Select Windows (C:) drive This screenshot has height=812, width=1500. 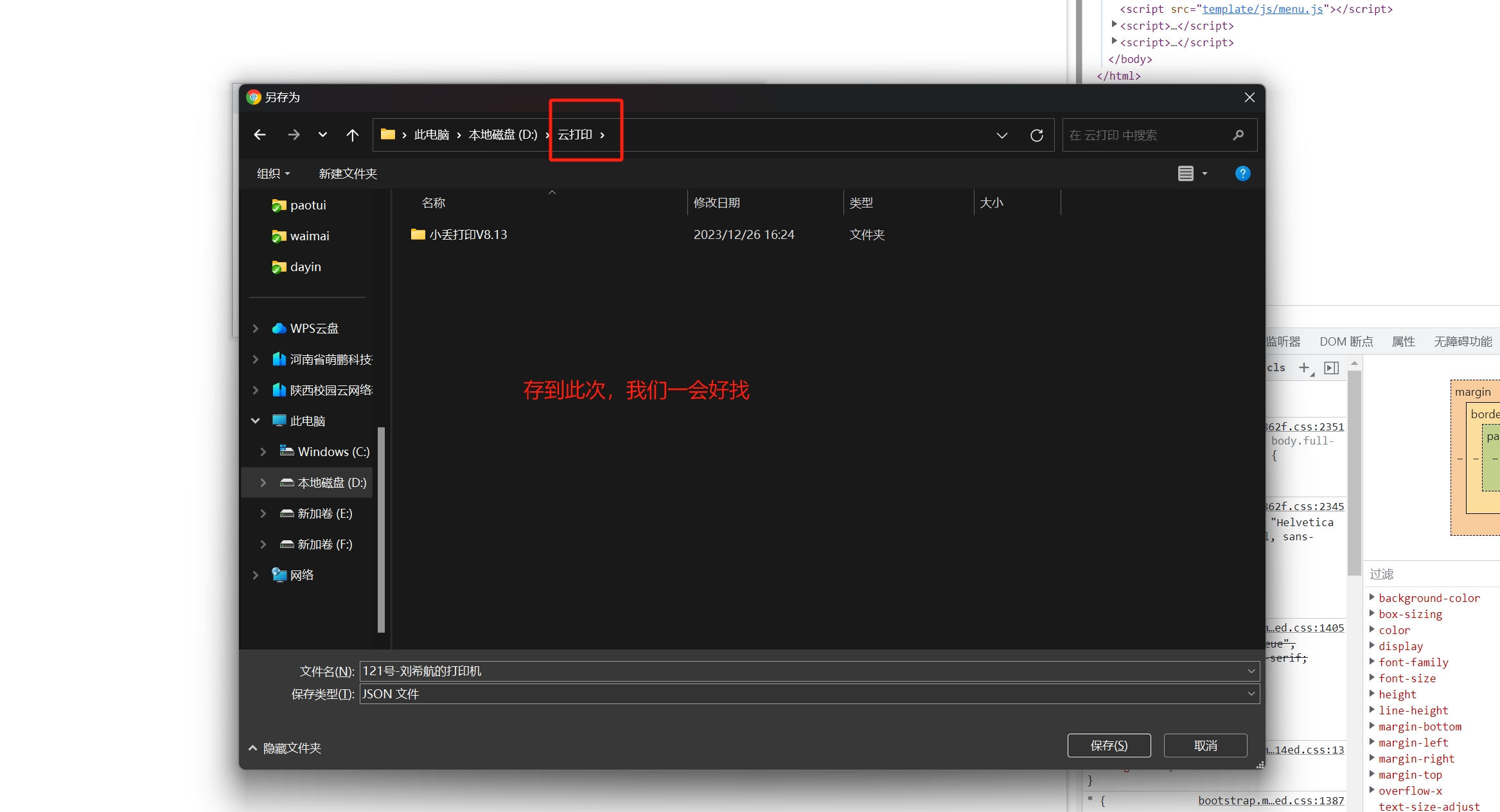pyautogui.click(x=324, y=452)
